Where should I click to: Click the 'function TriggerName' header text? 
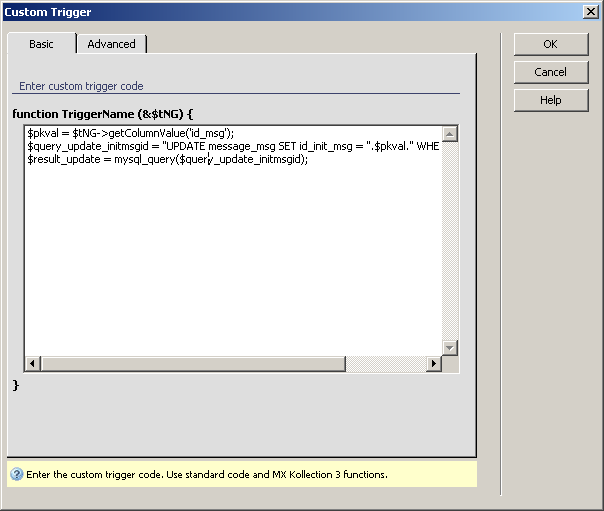tap(99, 114)
